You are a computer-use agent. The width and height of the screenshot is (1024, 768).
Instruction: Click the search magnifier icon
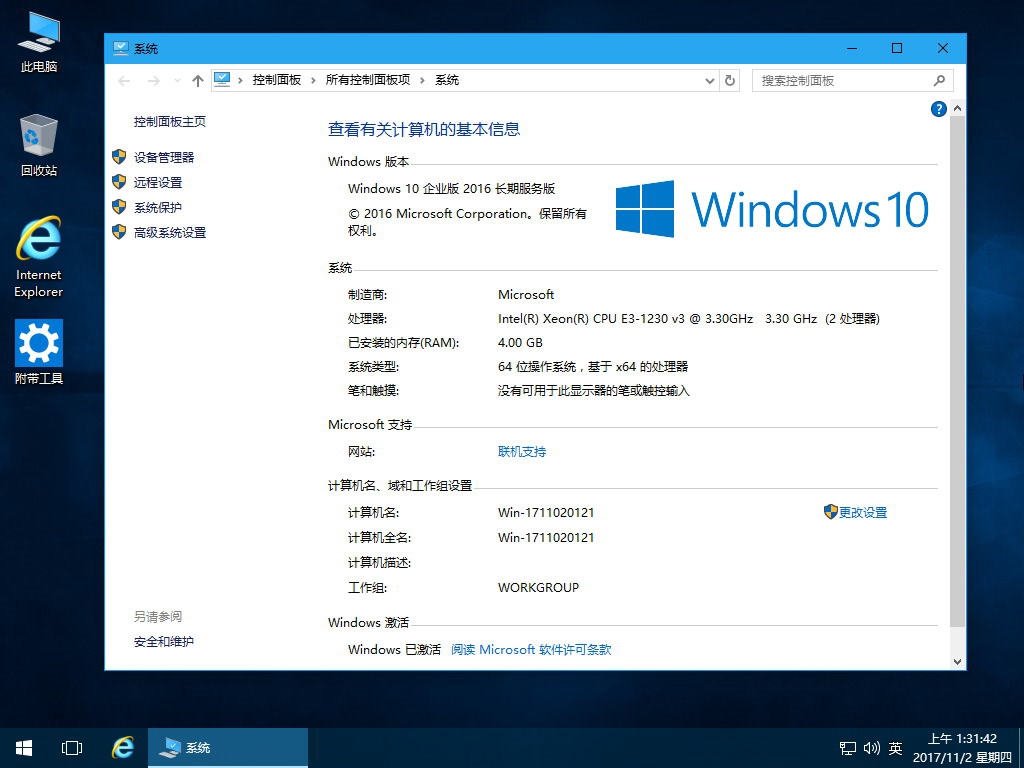pyautogui.click(x=939, y=81)
